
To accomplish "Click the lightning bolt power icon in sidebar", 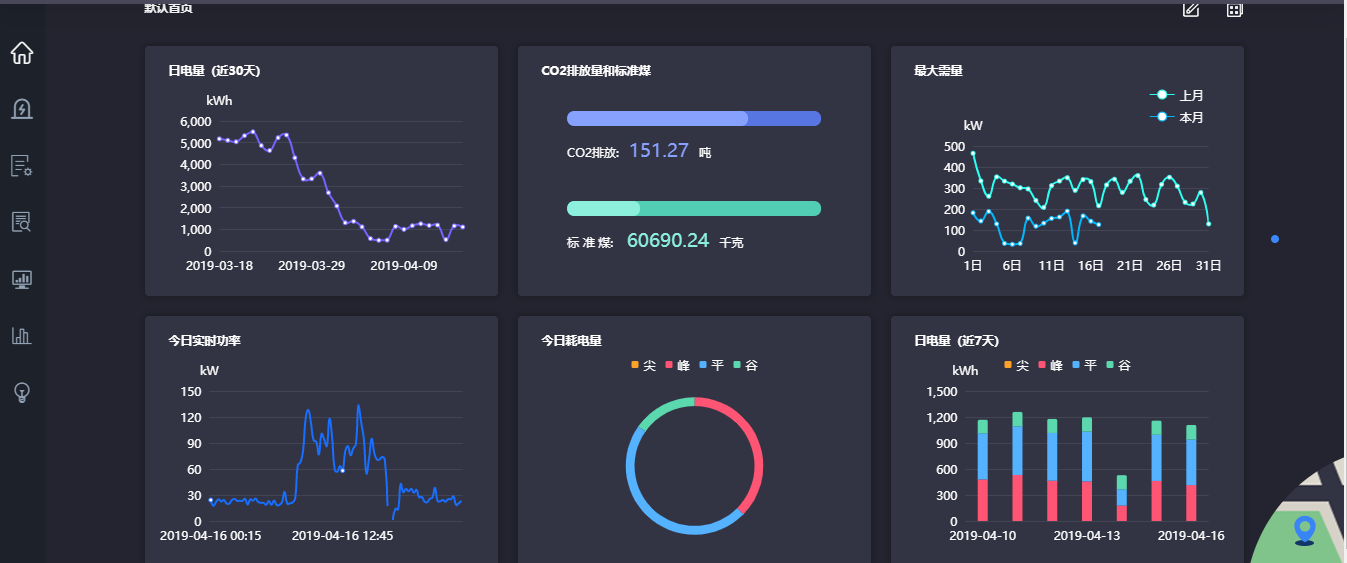I will coord(22,109).
